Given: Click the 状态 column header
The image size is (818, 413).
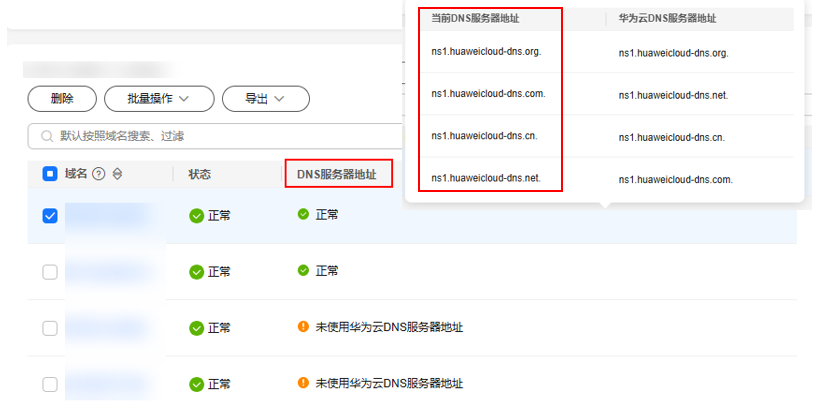Looking at the screenshot, I should pos(199,174).
